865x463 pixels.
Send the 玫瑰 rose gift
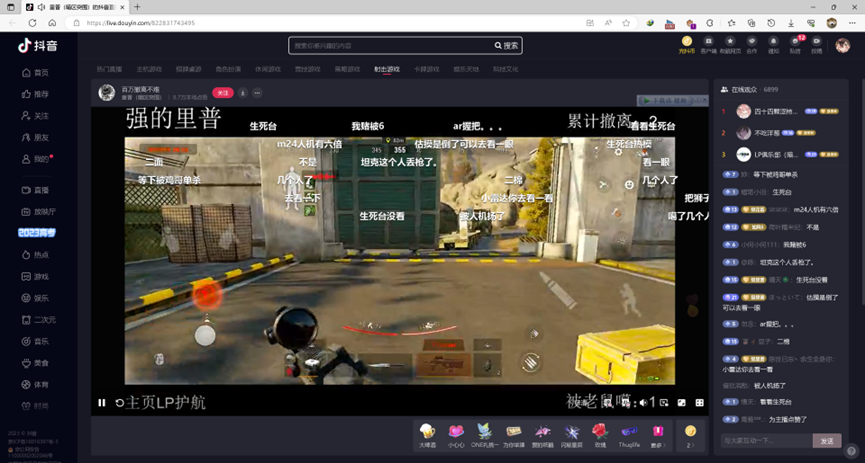600,435
